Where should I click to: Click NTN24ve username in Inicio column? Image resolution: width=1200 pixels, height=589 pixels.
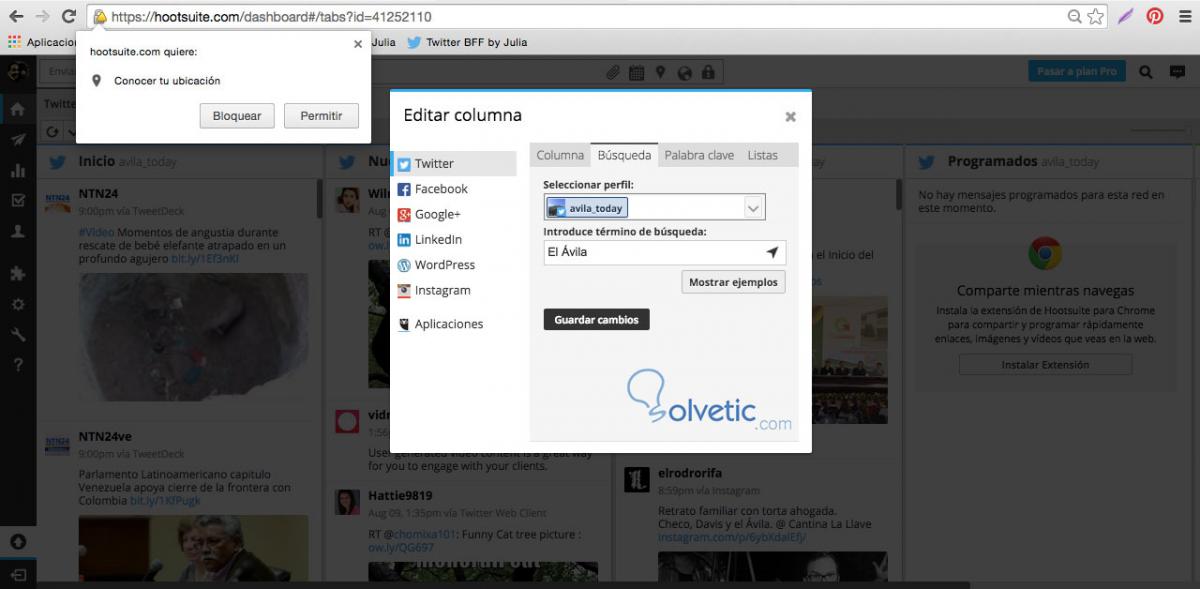click(x=105, y=437)
